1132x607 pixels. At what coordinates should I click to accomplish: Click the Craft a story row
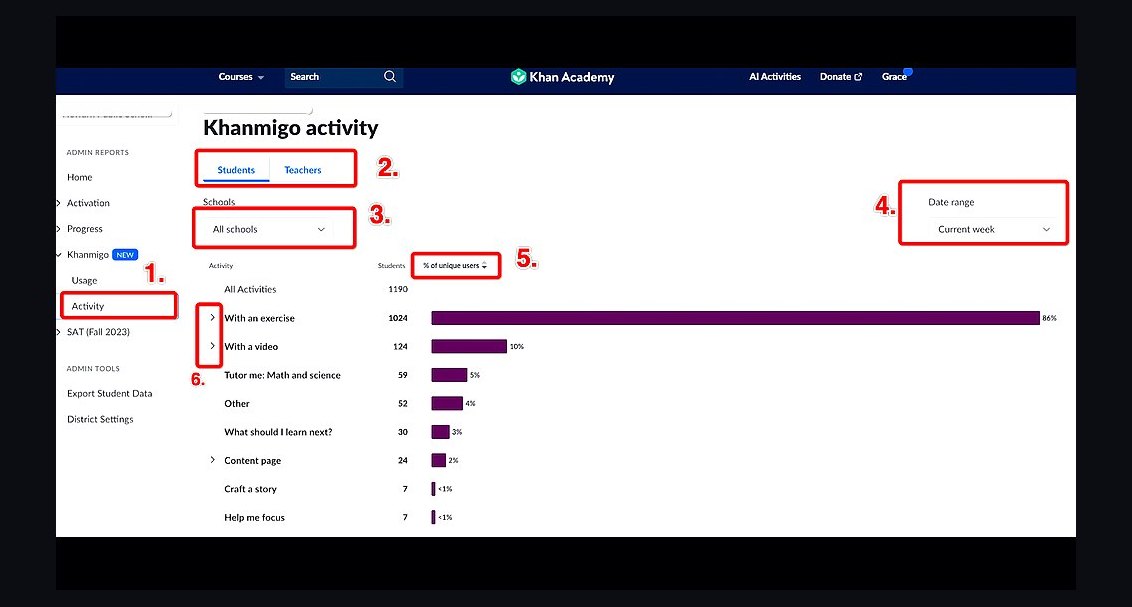pyautogui.click(x=251, y=489)
